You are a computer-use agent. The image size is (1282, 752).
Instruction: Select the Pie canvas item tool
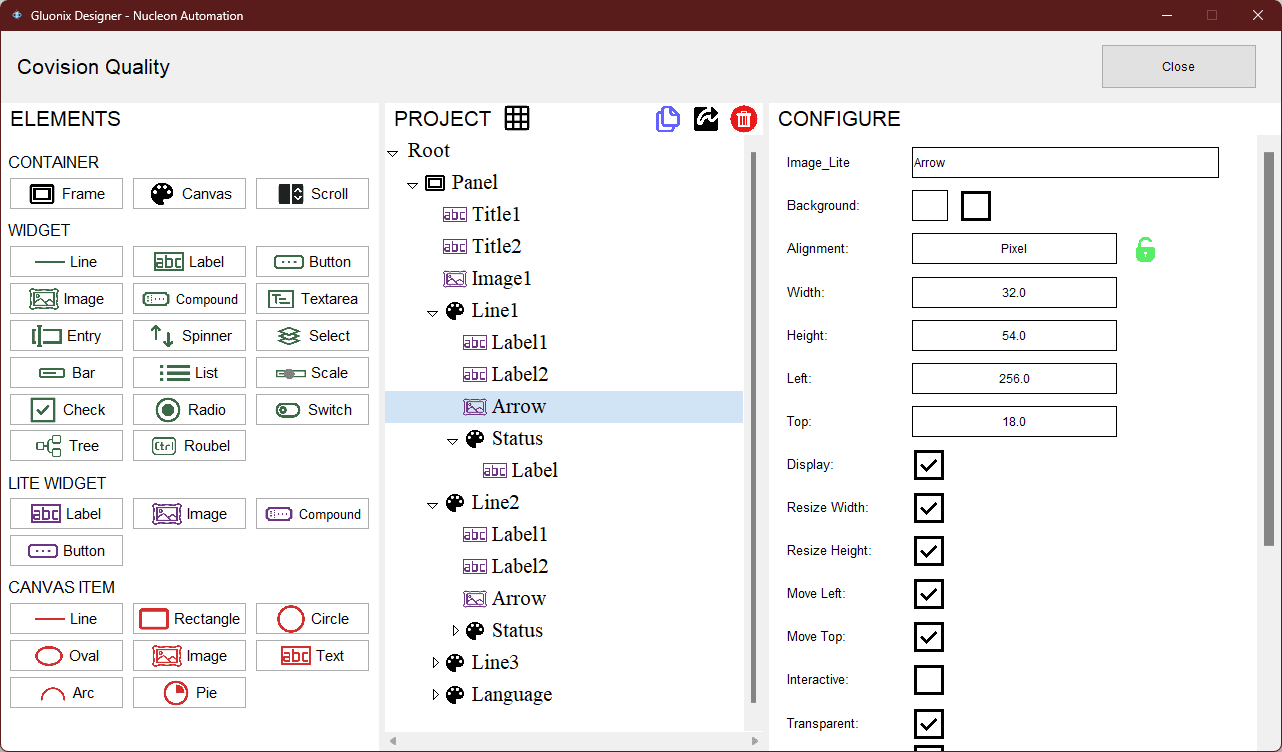click(x=189, y=692)
